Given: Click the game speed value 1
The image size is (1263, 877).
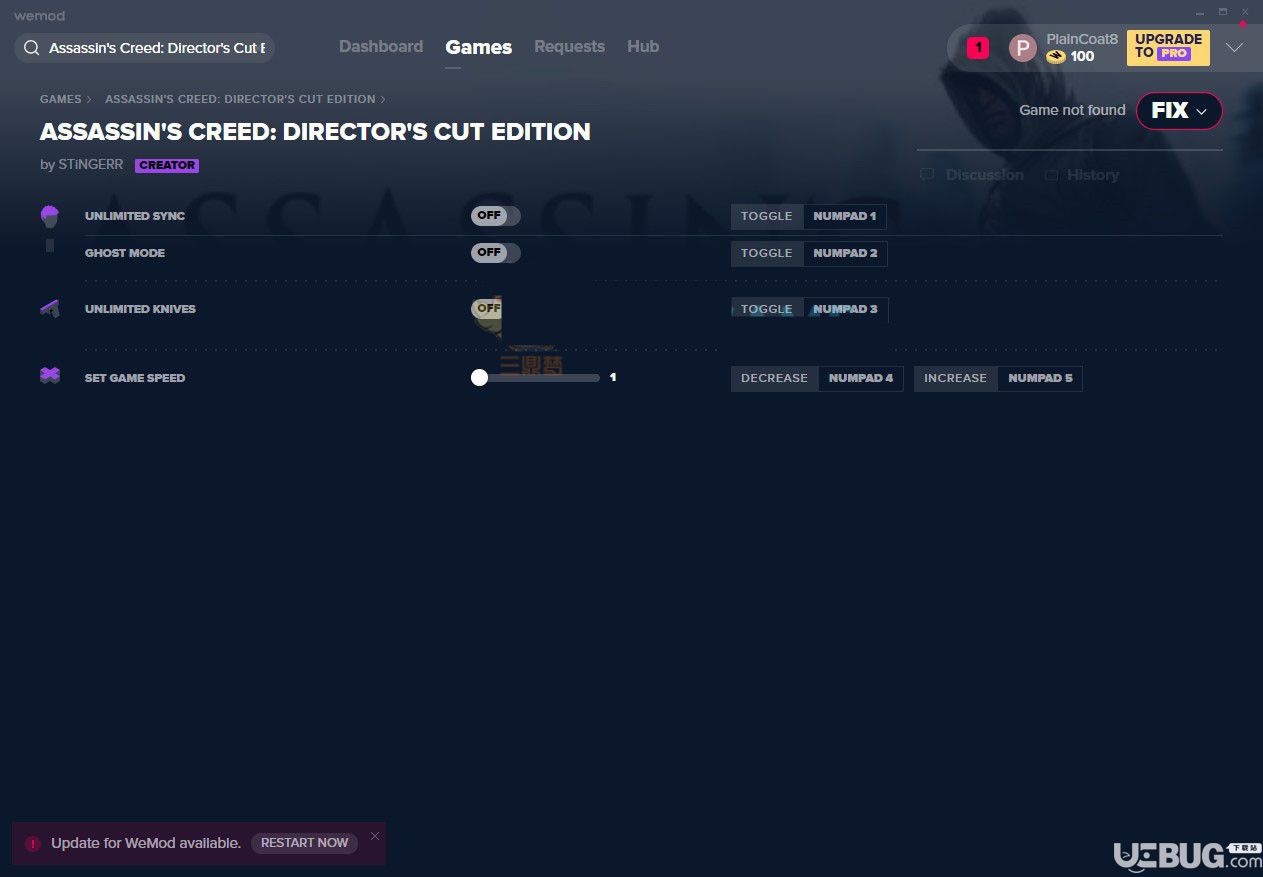Looking at the screenshot, I should coord(613,378).
